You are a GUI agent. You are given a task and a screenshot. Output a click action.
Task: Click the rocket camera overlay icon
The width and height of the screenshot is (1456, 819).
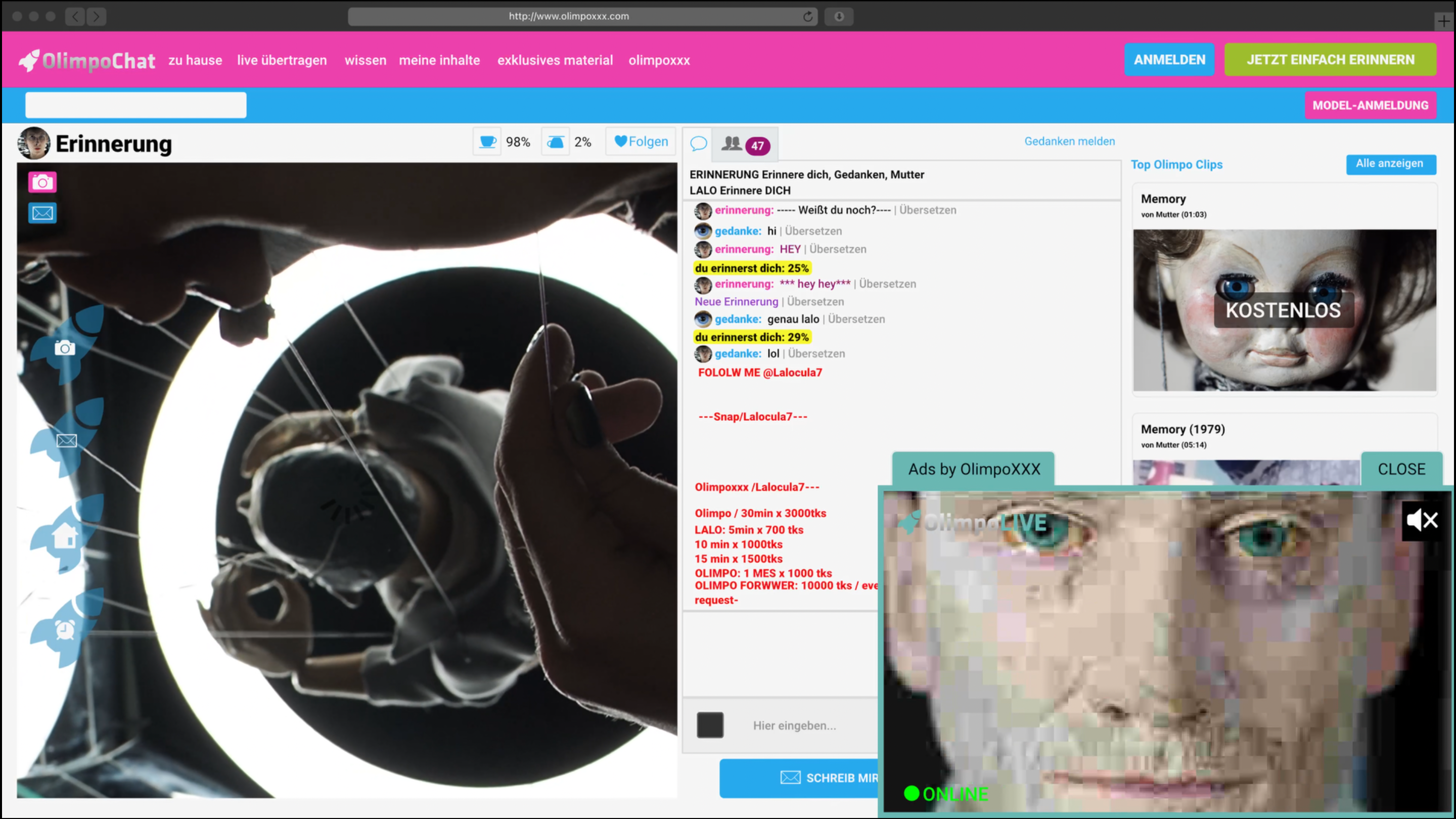click(65, 348)
